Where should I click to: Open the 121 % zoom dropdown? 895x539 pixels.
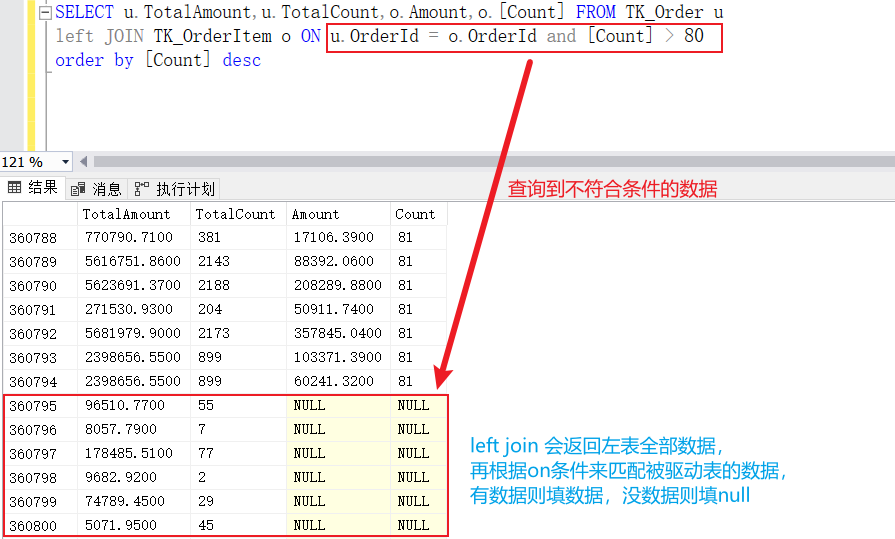(66, 162)
